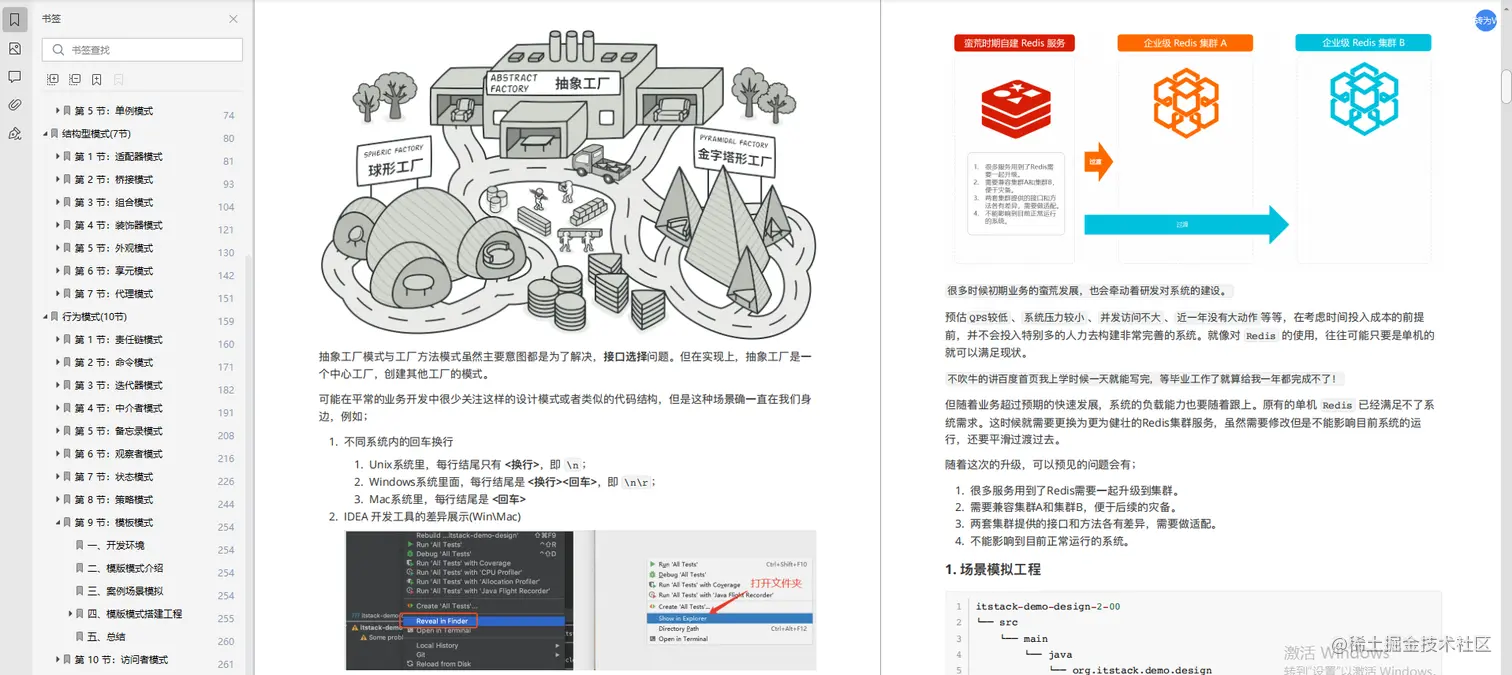
Task: Collapse the 结构型模式(7节) section
Action: [x=44, y=133]
